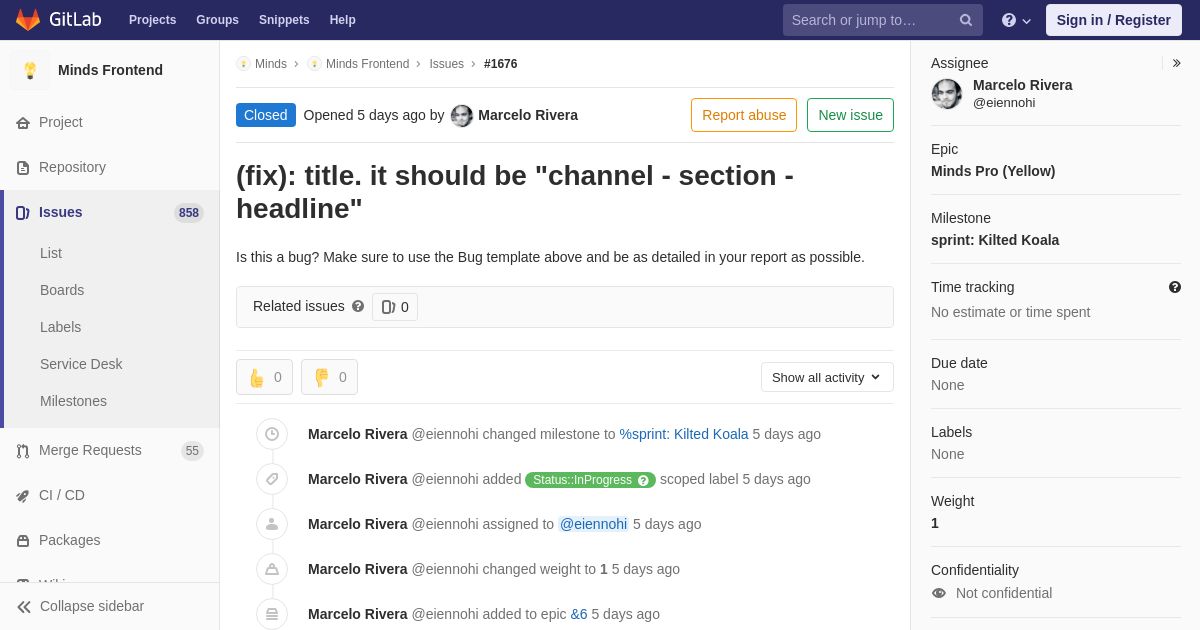Open the Help question mark menu
Screen dimensions: 1200x630
pos(1016,20)
